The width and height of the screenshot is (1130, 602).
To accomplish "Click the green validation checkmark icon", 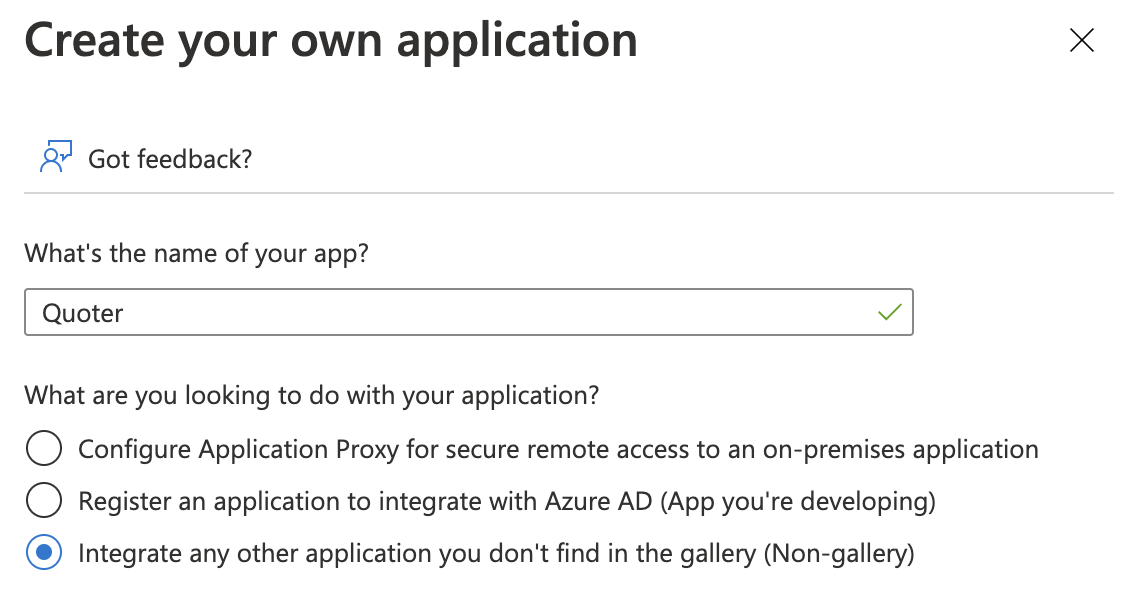I will (x=890, y=312).
